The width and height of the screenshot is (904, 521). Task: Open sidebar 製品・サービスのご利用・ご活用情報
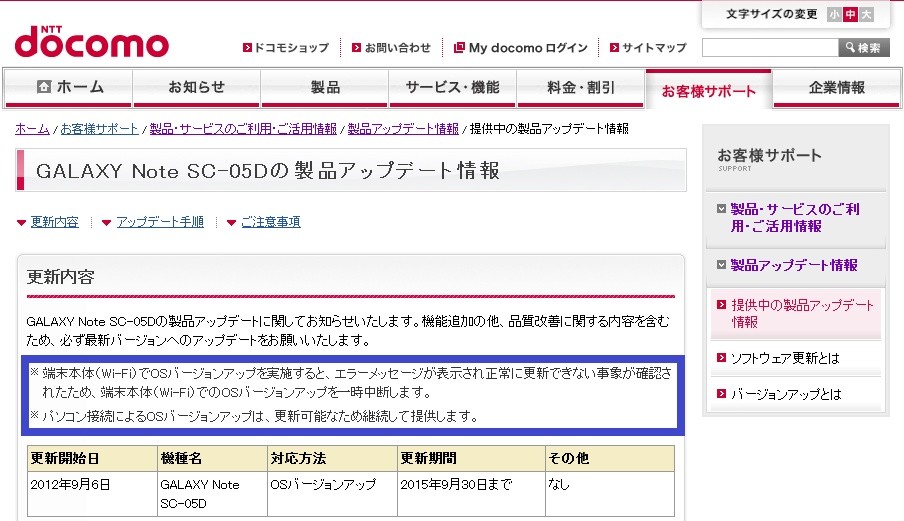coord(794,217)
